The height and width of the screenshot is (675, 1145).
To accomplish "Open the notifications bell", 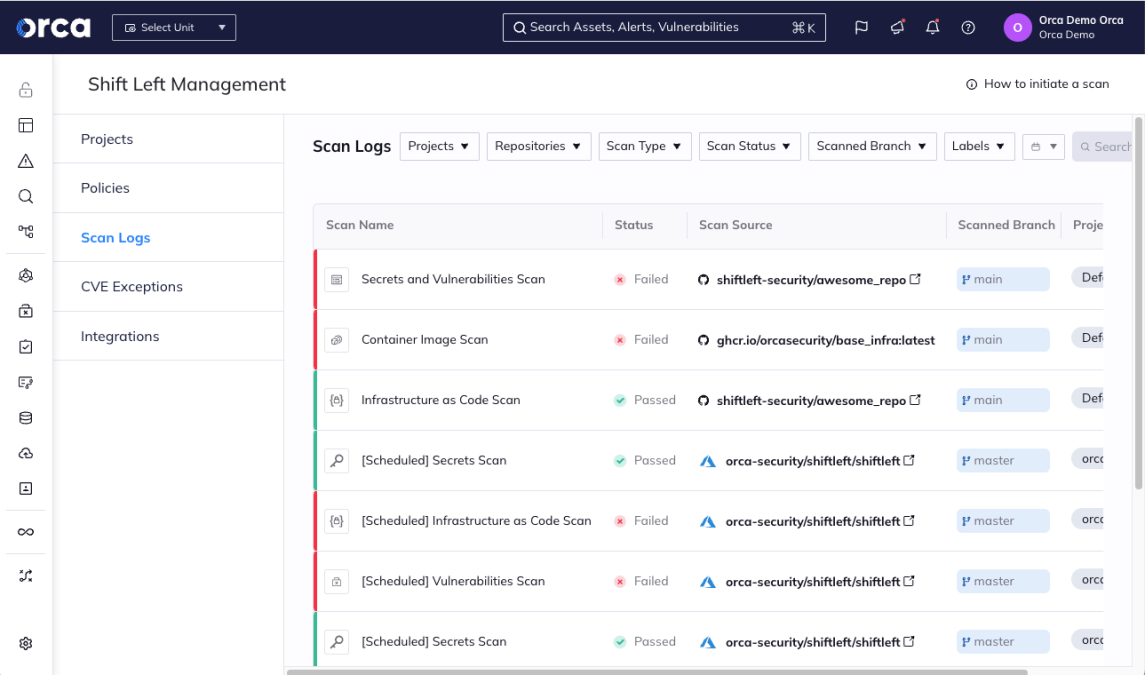I will 933,28.
